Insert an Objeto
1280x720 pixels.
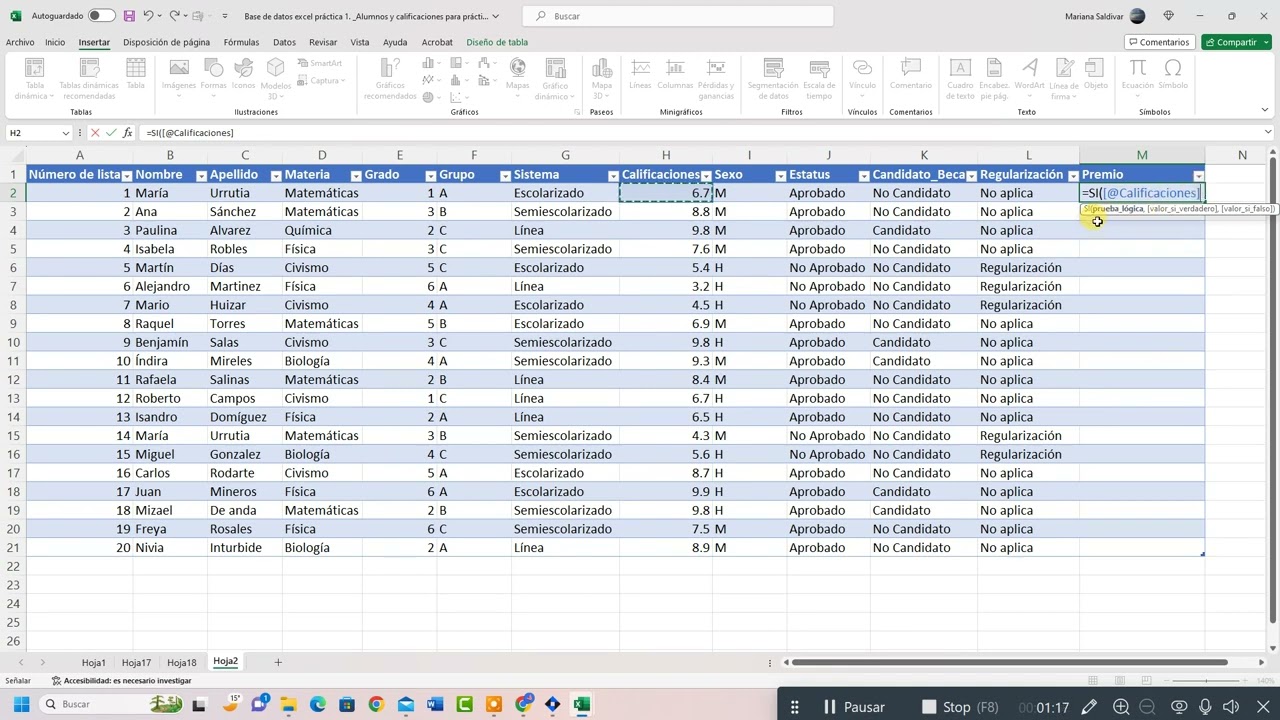(1096, 74)
